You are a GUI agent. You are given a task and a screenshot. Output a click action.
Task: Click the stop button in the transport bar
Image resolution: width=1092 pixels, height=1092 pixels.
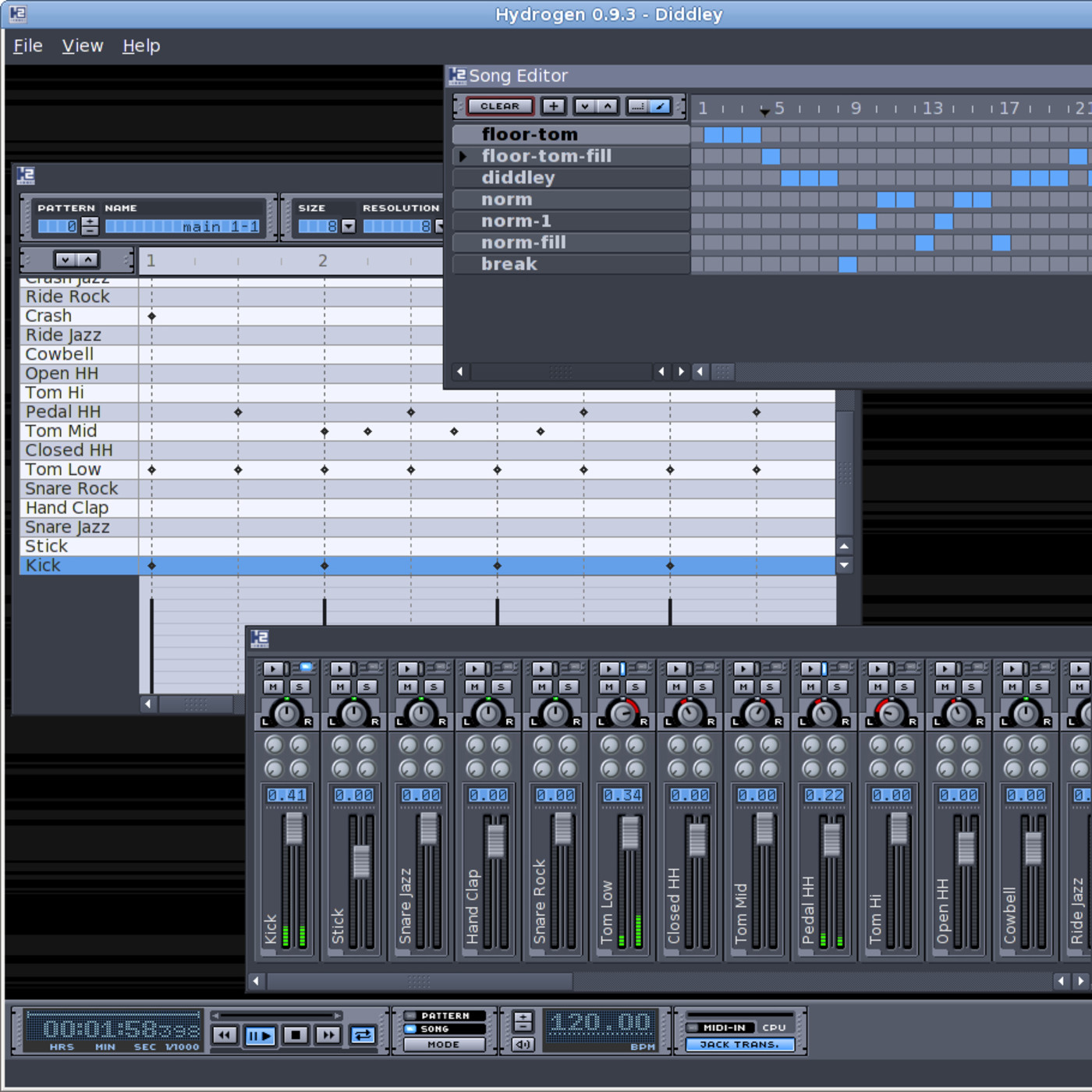295,1035
